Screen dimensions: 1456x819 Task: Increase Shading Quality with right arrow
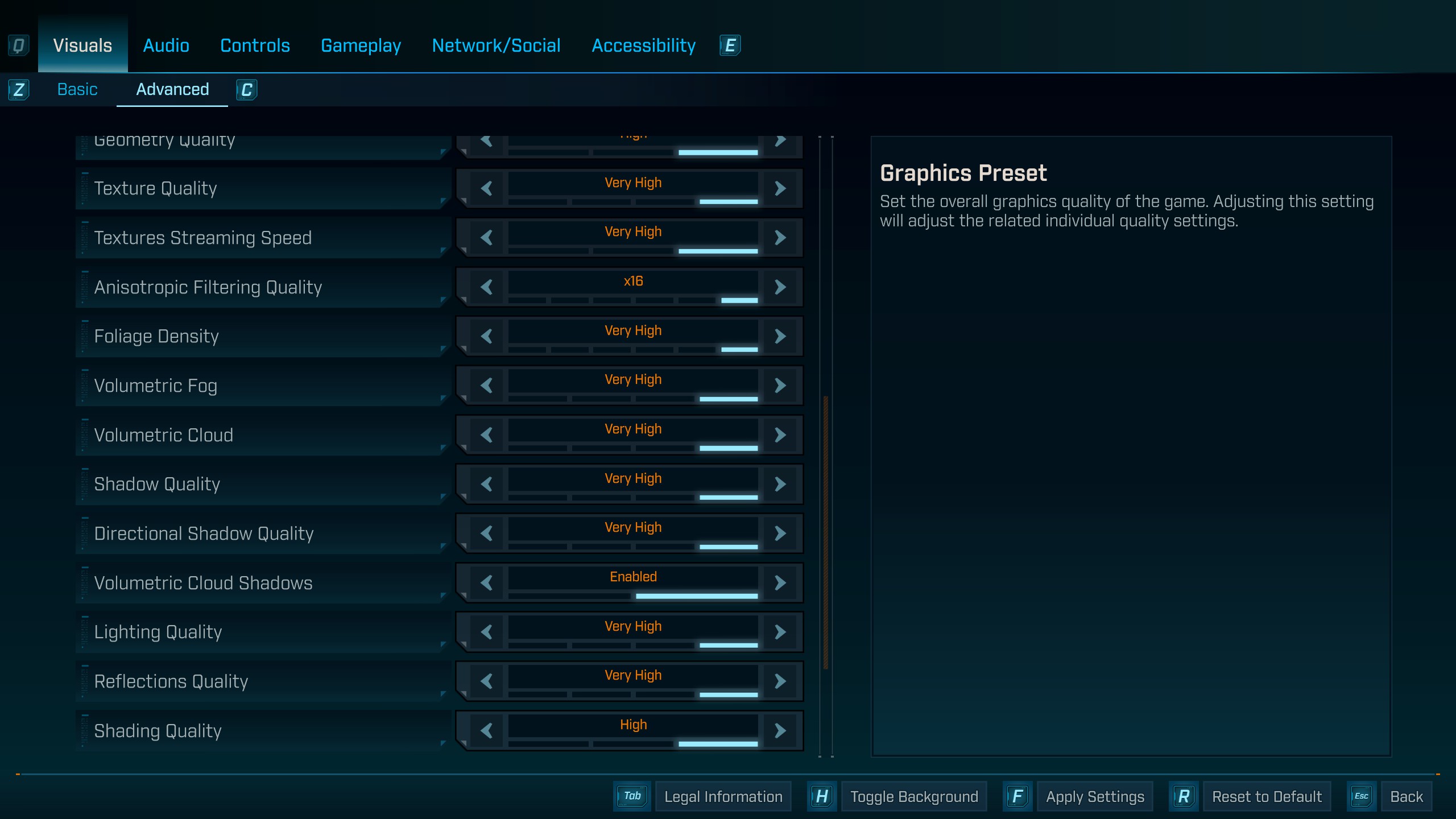point(780,731)
